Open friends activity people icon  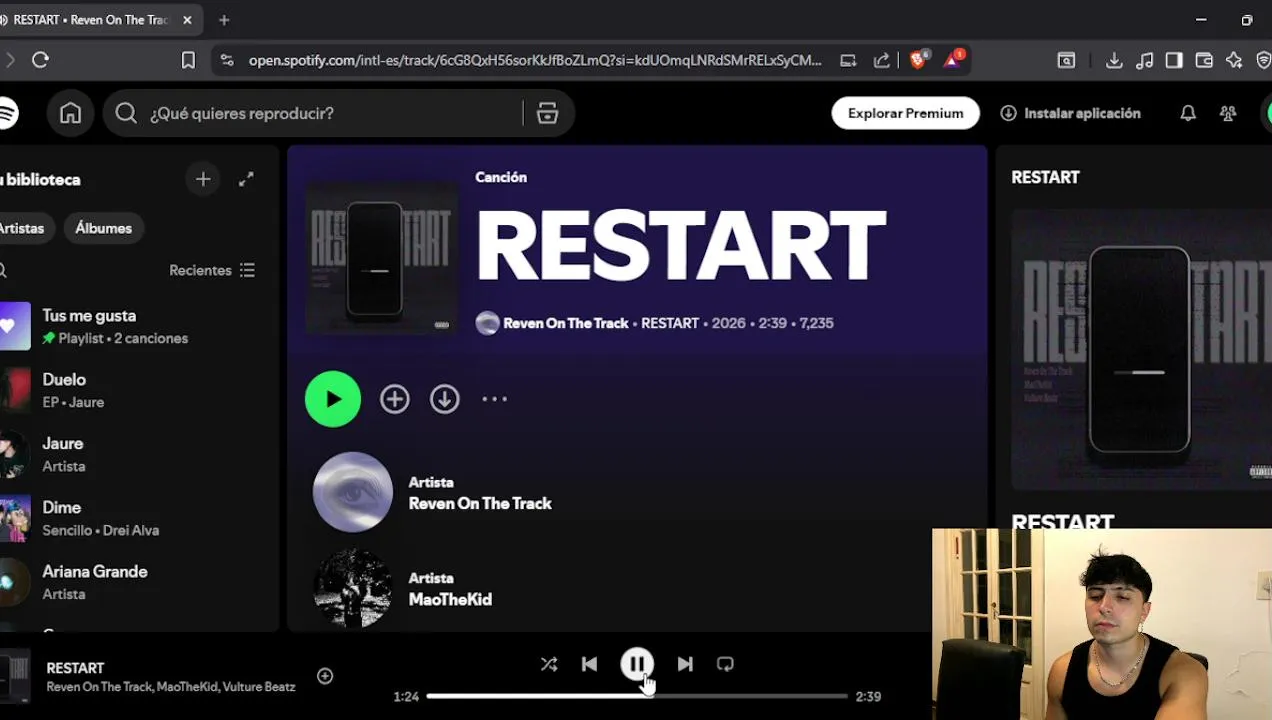[1228, 113]
